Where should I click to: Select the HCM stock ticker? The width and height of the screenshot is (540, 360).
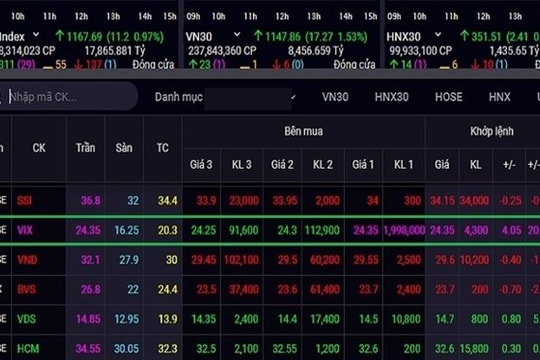tap(28, 349)
